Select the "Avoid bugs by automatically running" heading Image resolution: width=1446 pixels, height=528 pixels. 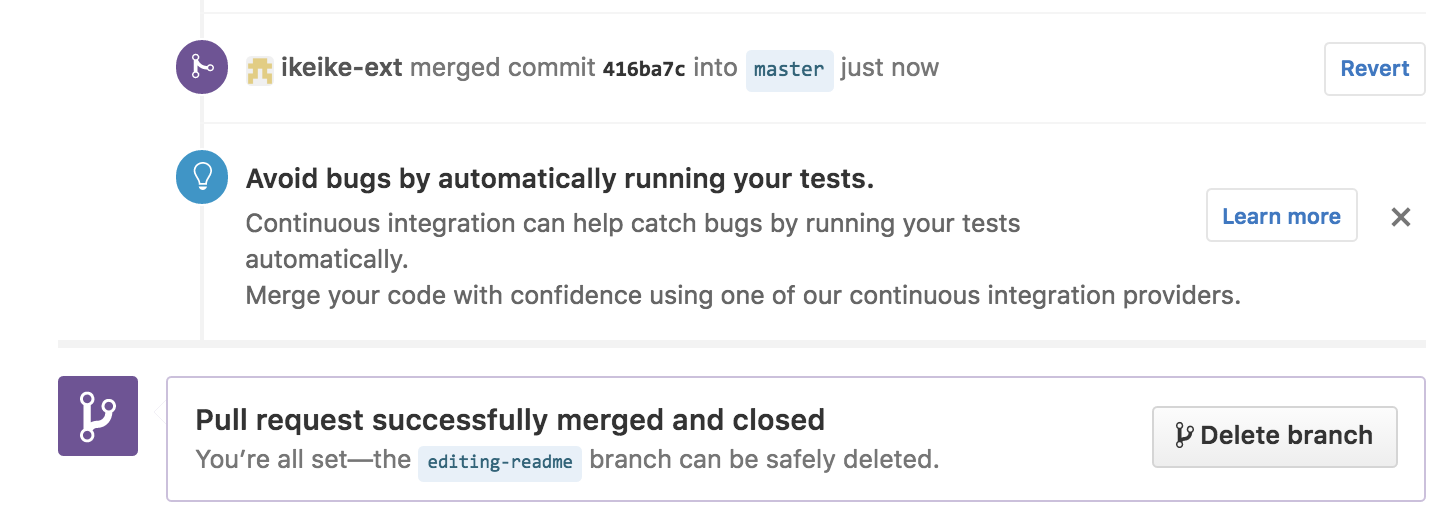pyautogui.click(x=560, y=179)
